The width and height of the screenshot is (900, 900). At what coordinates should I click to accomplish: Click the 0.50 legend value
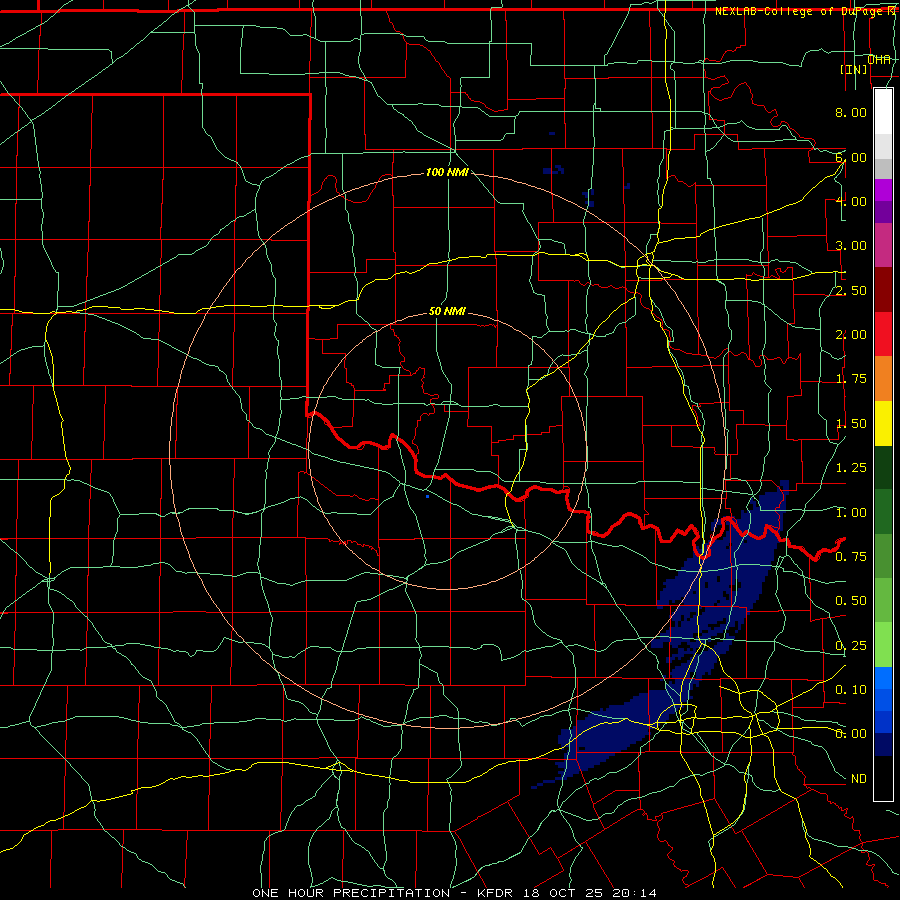coord(851,601)
